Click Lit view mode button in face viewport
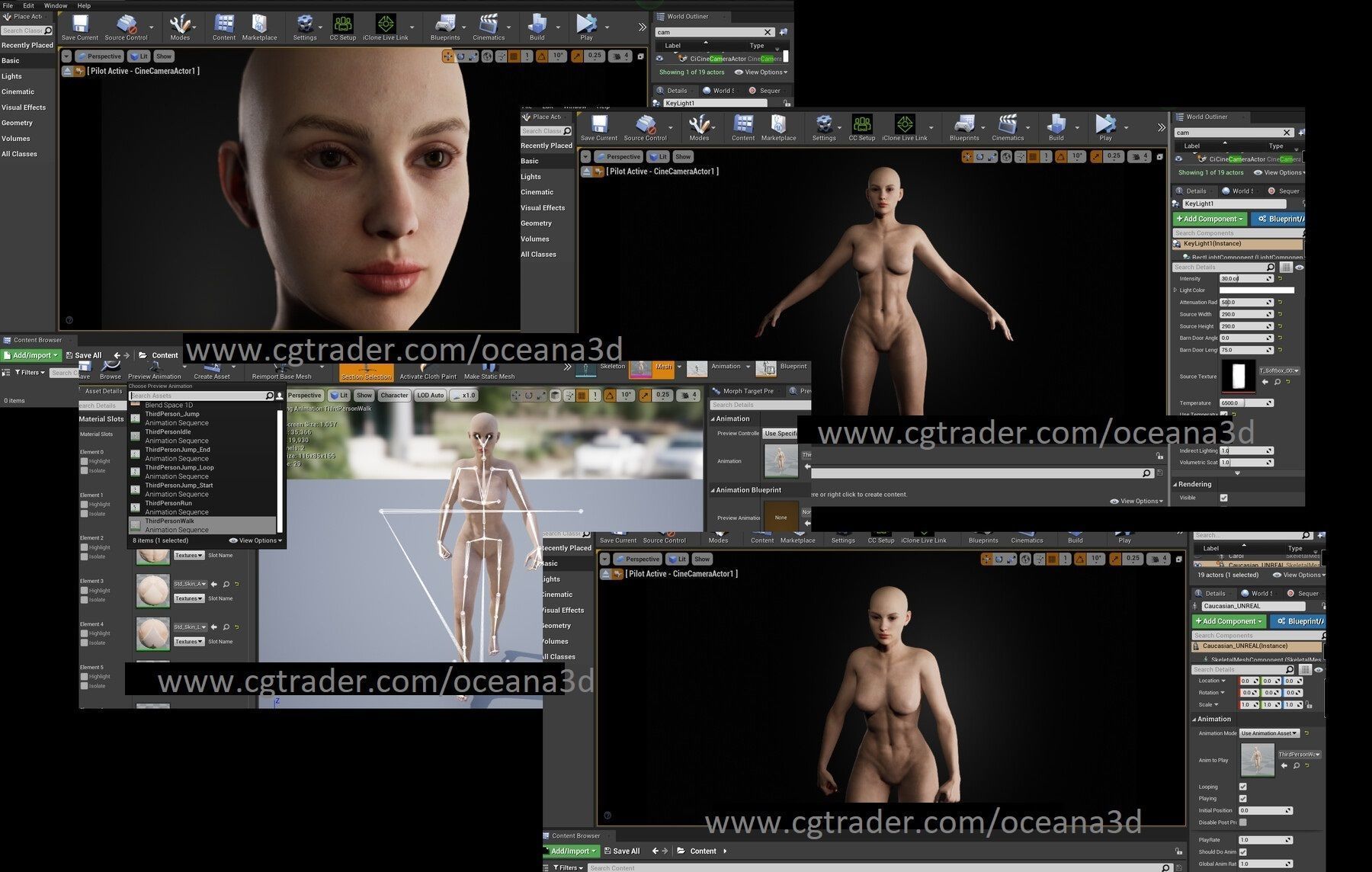 [139, 56]
